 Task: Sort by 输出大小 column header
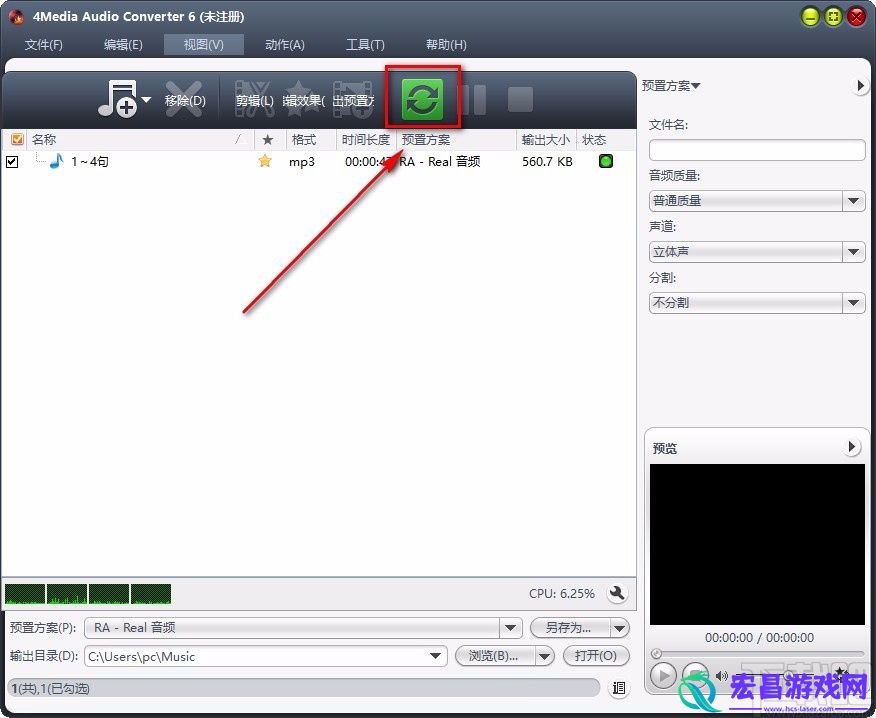[x=545, y=139]
